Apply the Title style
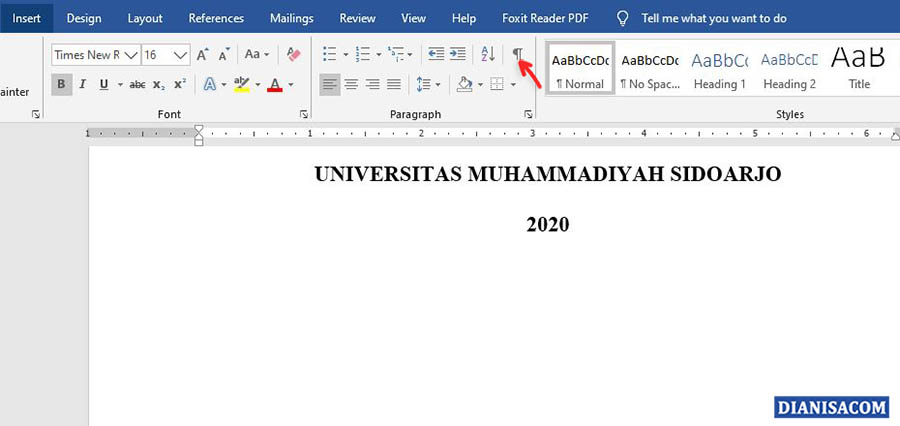This screenshot has height=426, width=900. click(x=859, y=69)
